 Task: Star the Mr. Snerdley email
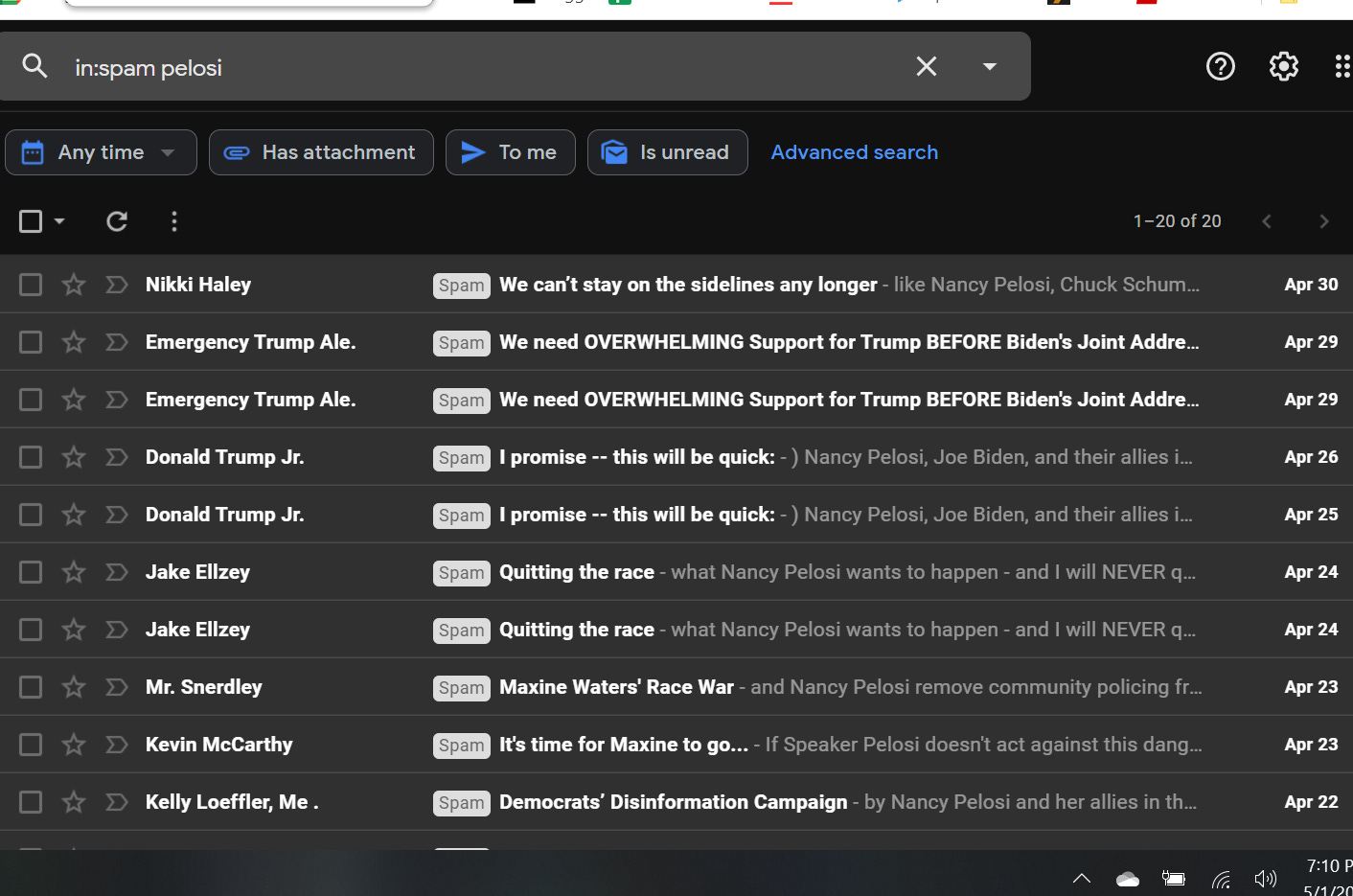click(74, 687)
